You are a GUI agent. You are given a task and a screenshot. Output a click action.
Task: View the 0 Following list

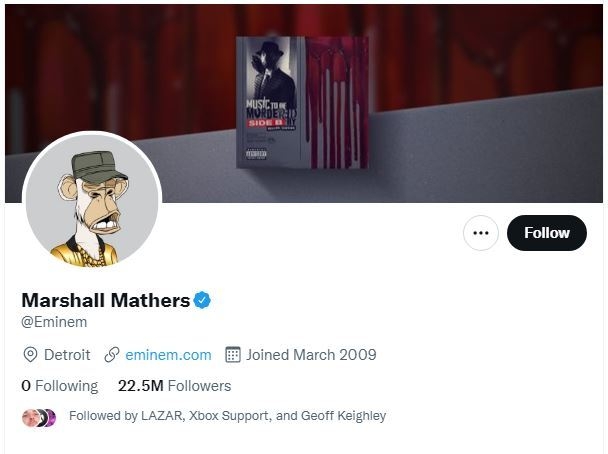[x=60, y=386]
